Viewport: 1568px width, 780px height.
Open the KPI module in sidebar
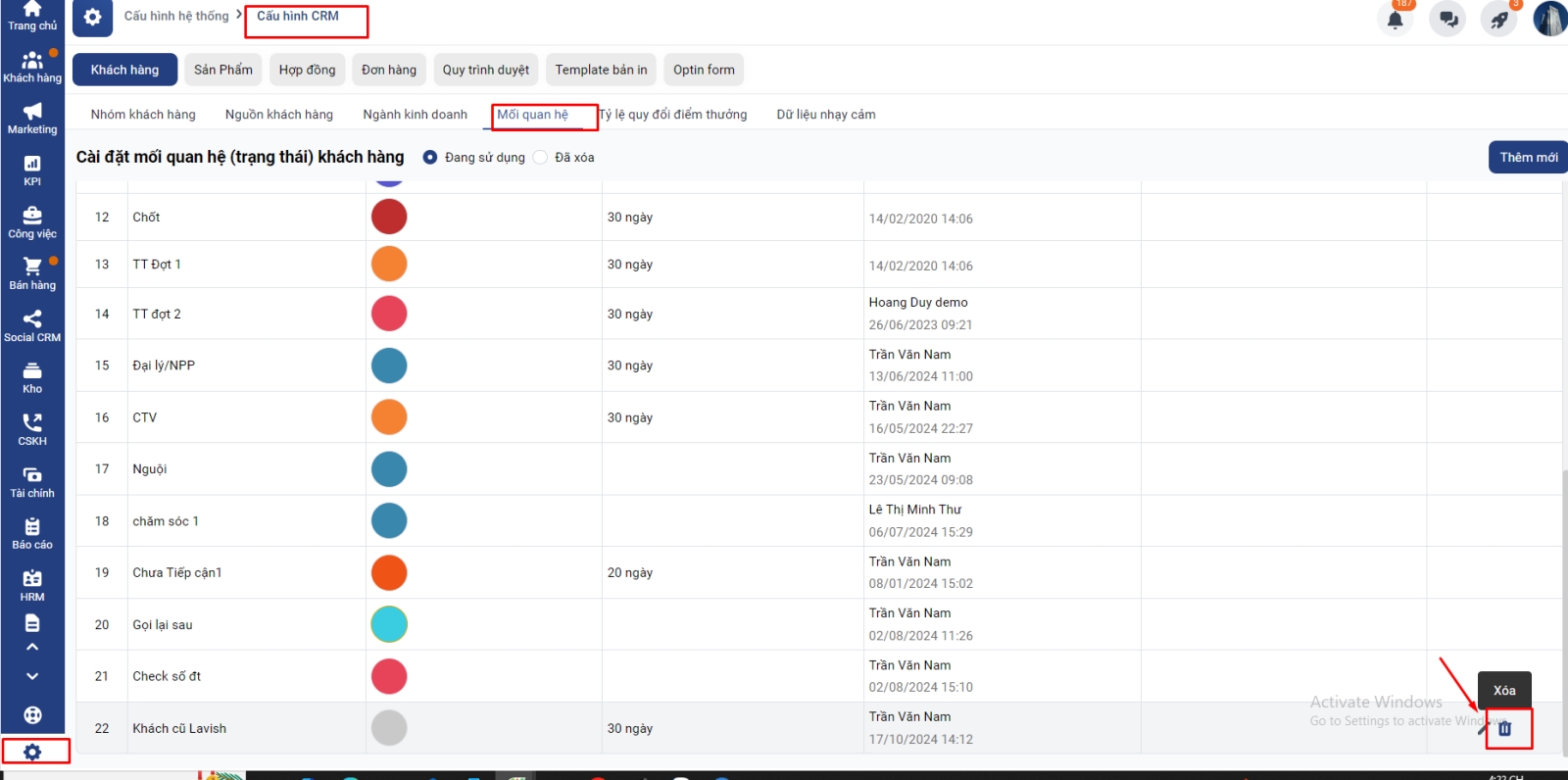[32, 170]
